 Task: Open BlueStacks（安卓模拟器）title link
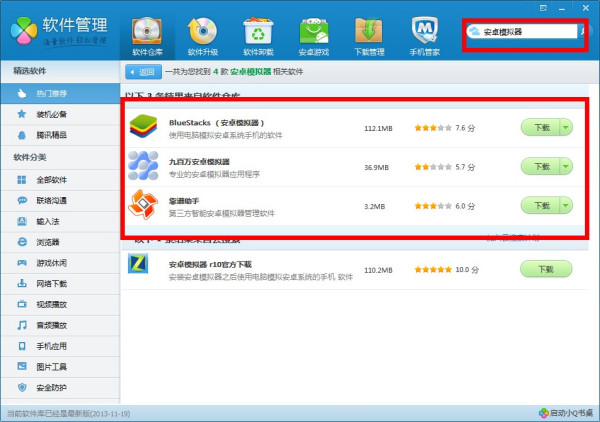tap(217, 123)
